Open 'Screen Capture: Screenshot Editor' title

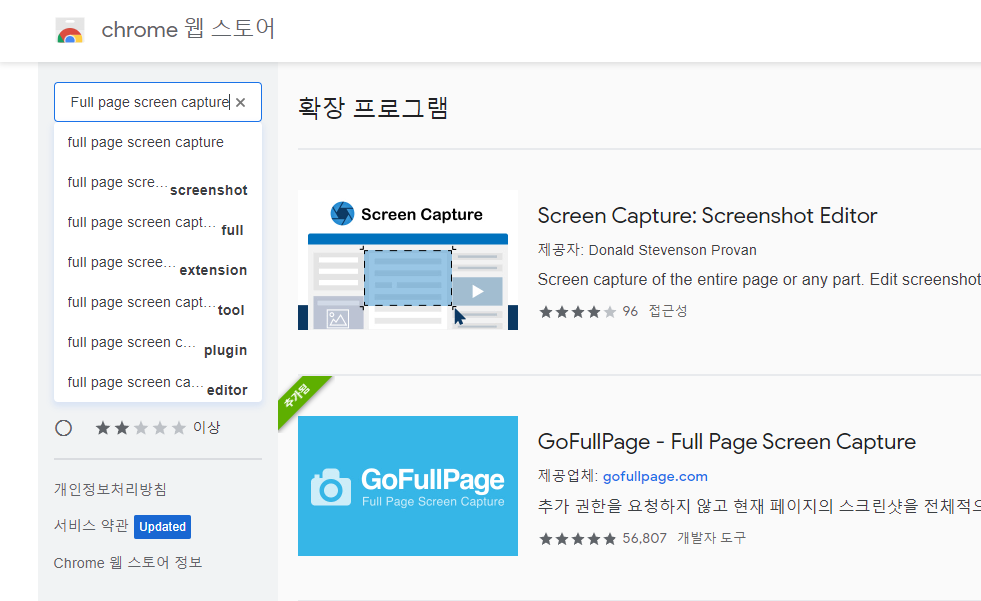(707, 216)
